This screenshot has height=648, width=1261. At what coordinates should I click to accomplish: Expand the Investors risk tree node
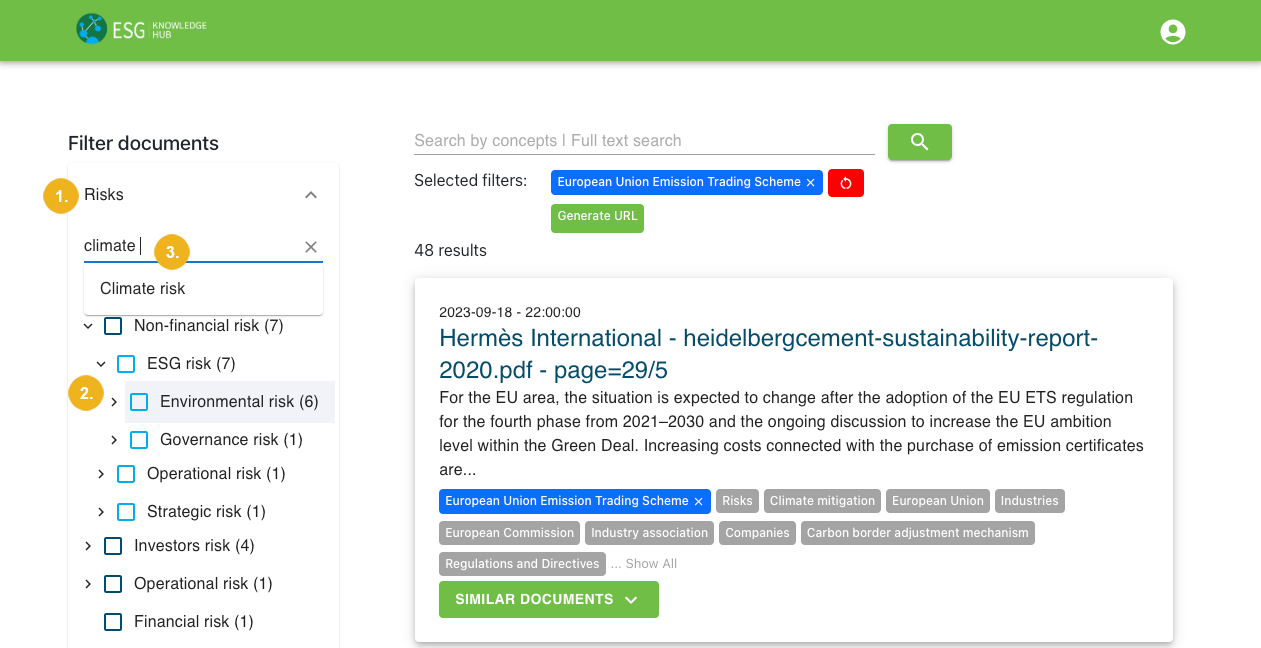pyautogui.click(x=88, y=546)
